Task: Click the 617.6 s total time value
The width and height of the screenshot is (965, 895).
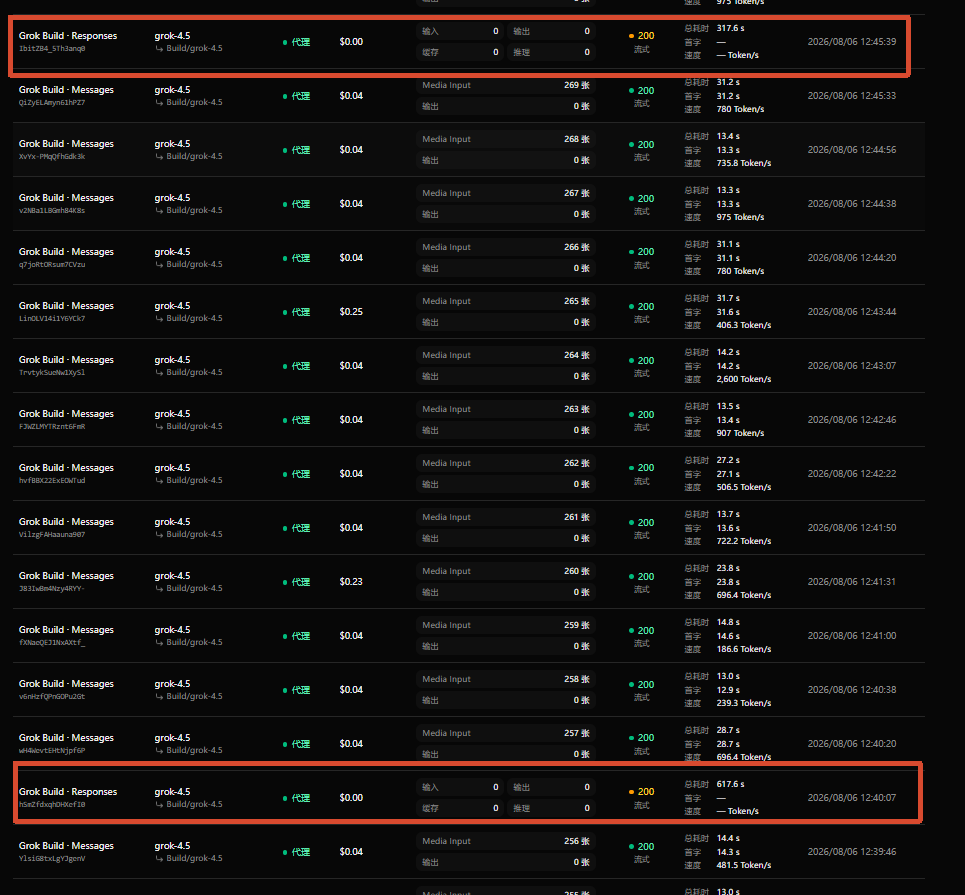Action: (x=731, y=784)
